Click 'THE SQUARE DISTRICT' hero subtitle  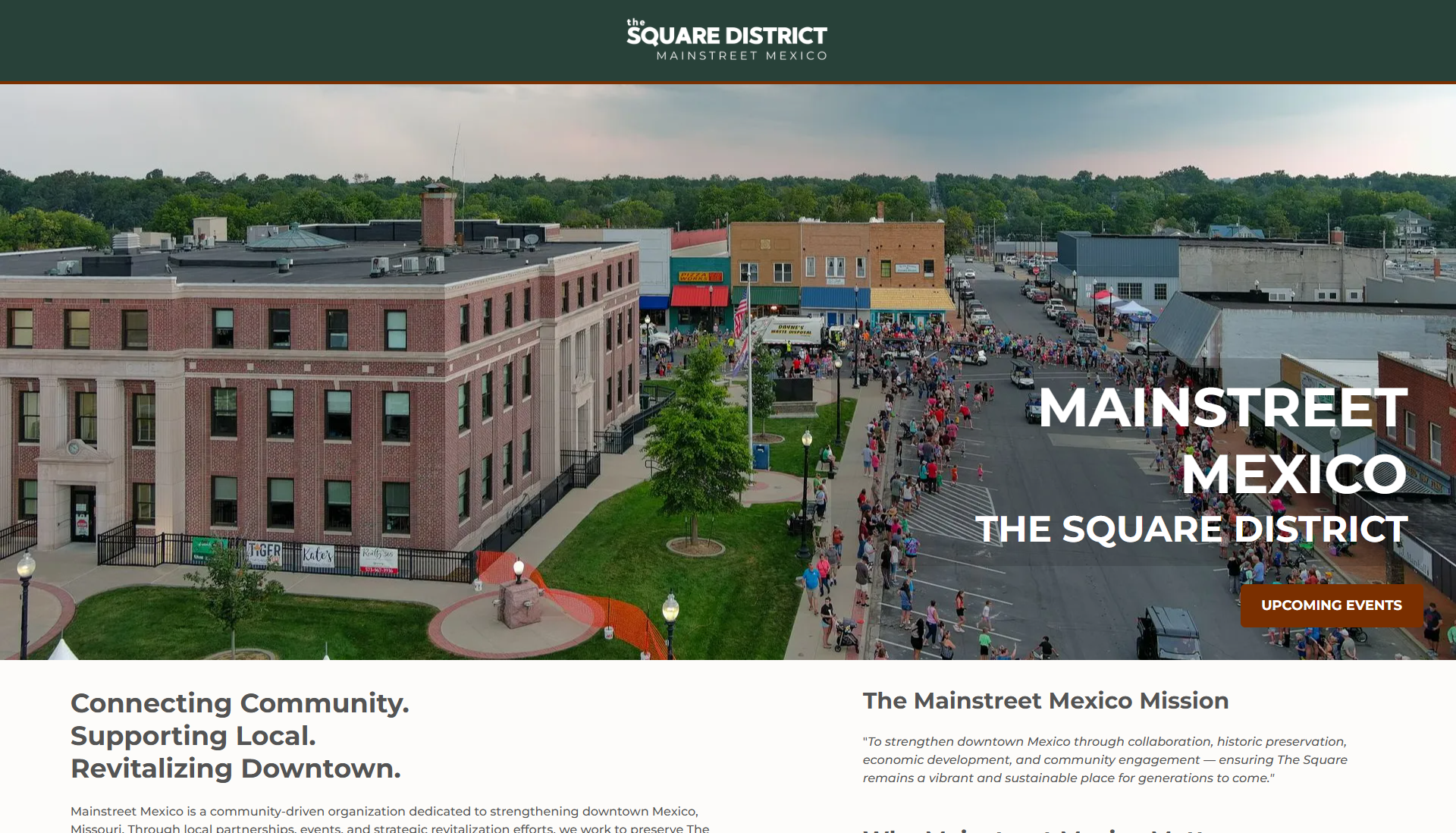pos(1191,529)
